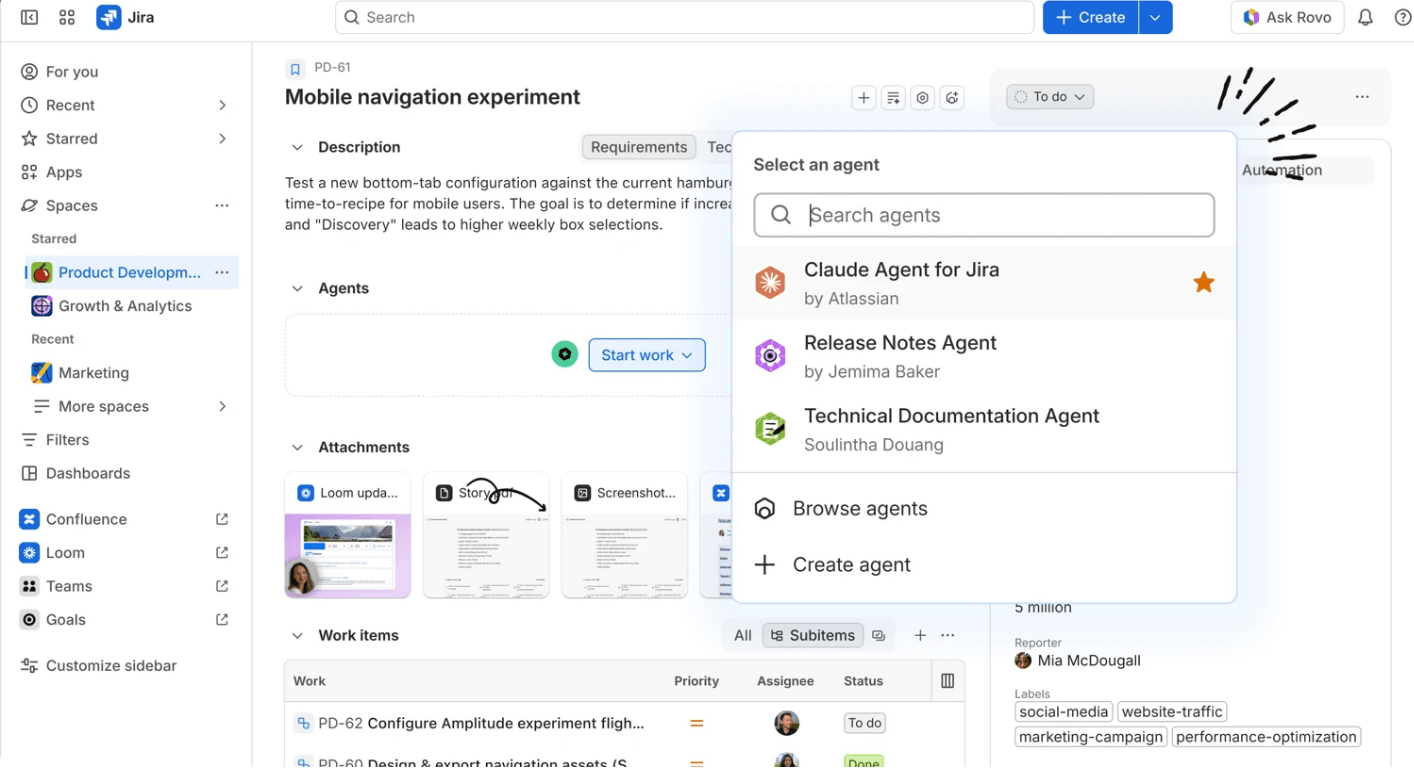
Task: Open the Spaces more options ellipsis
Action: [x=222, y=205]
